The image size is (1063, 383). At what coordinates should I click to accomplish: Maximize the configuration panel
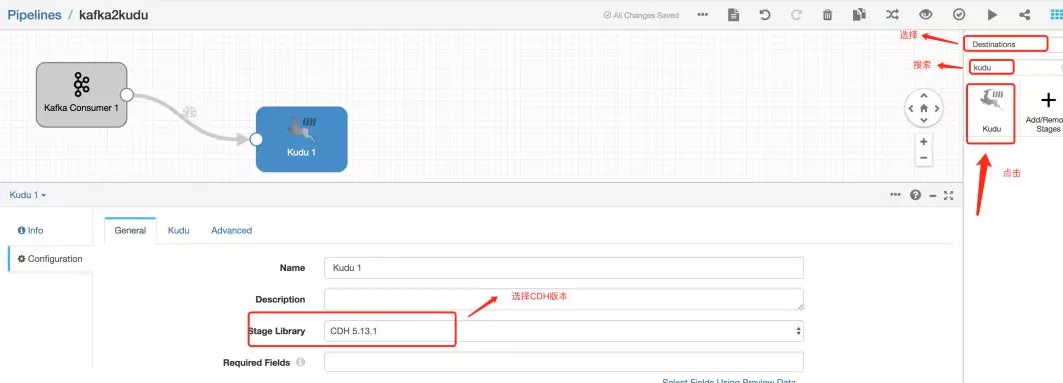[x=949, y=195]
